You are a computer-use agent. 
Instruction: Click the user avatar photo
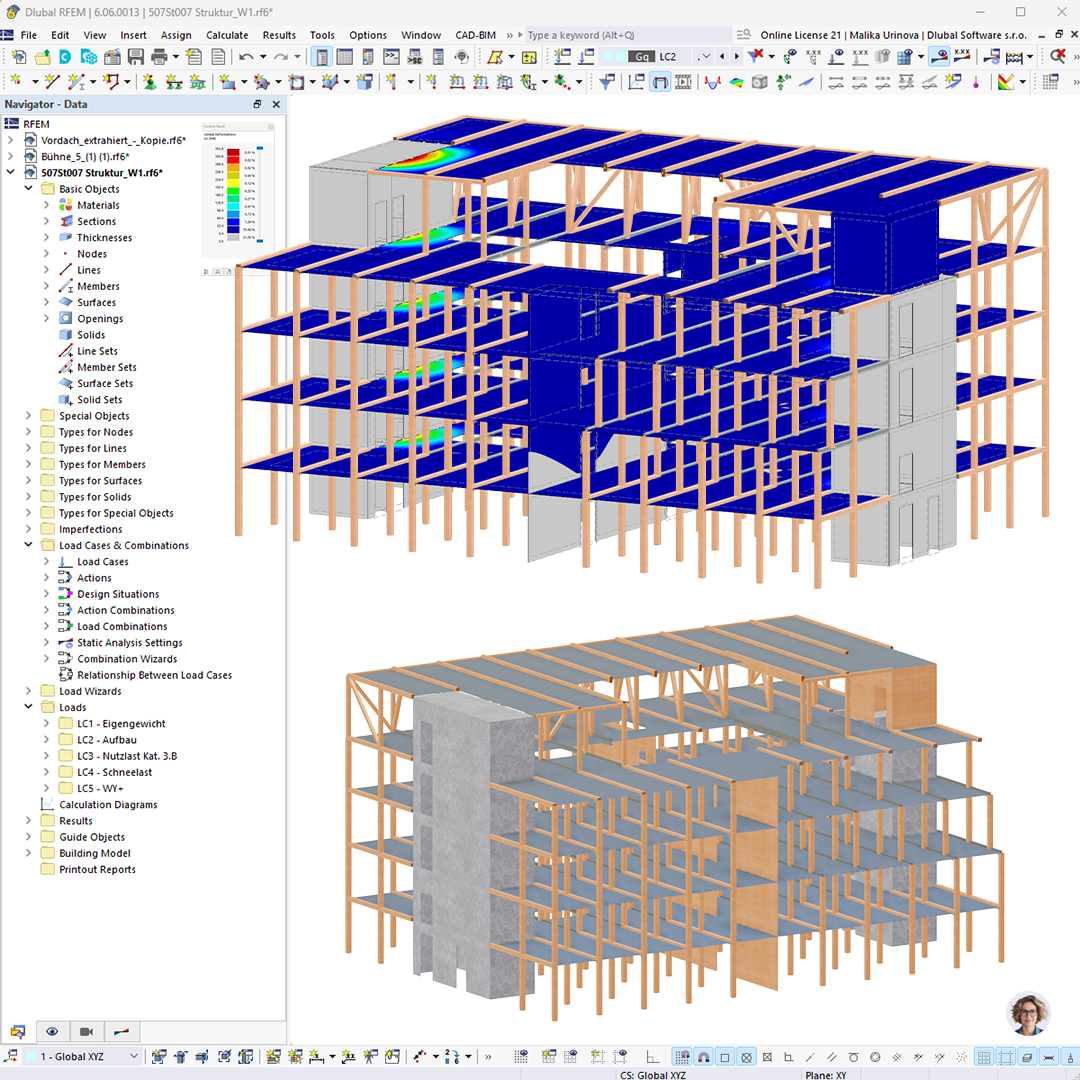pos(1029,1013)
